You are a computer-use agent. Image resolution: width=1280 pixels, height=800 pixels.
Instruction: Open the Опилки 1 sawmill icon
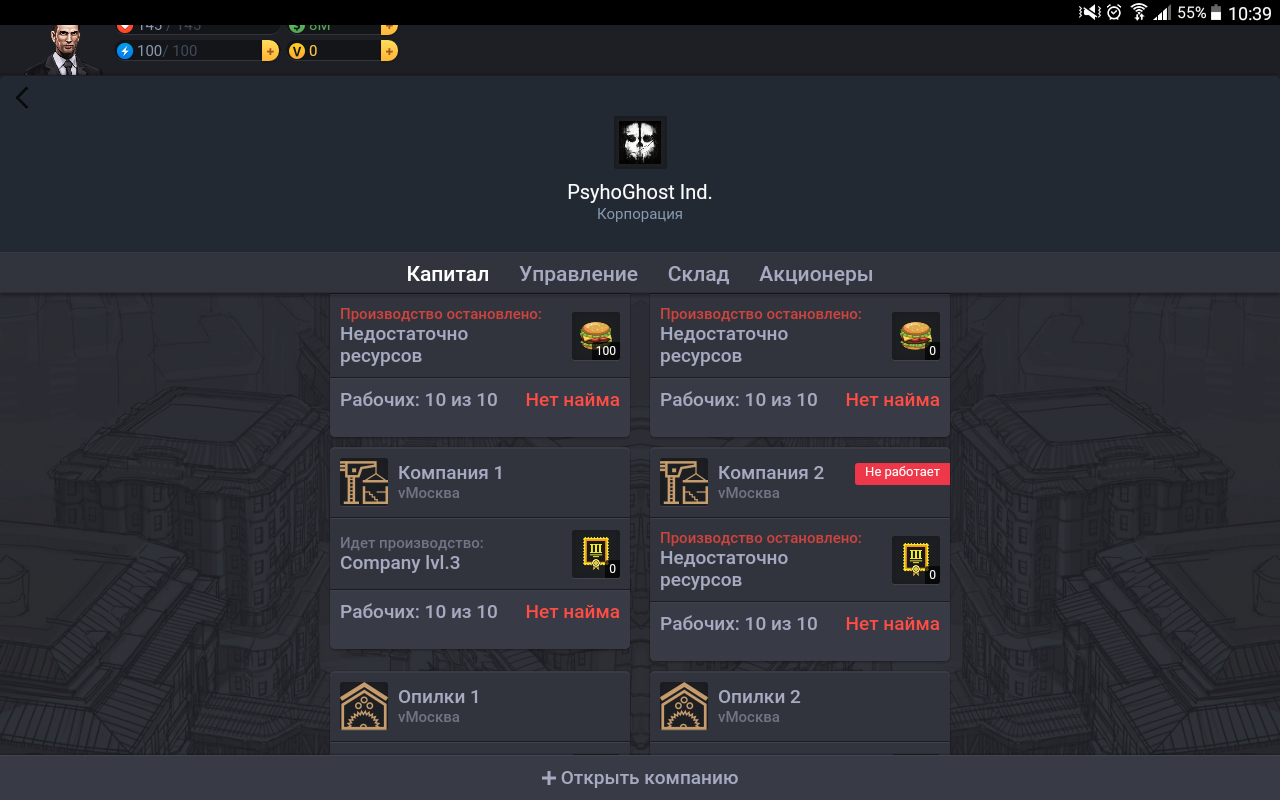point(364,706)
